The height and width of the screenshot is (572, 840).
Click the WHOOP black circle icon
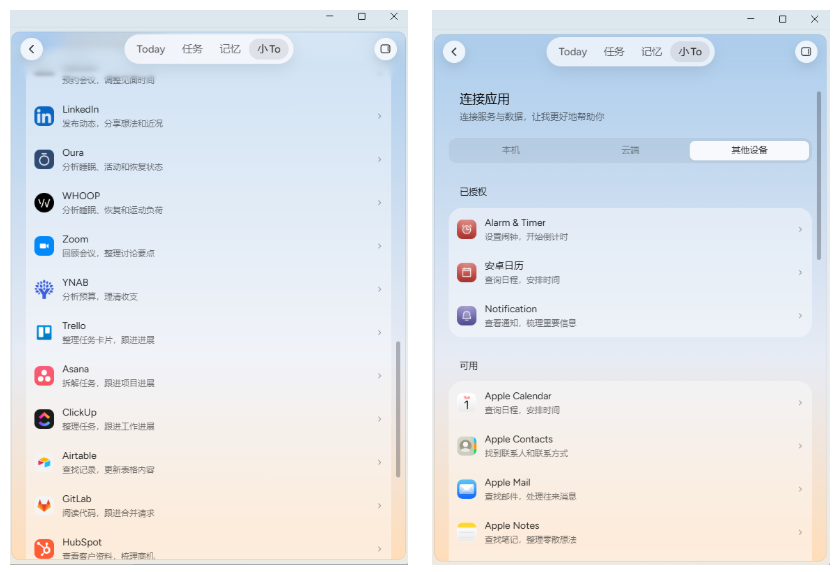click(x=44, y=202)
